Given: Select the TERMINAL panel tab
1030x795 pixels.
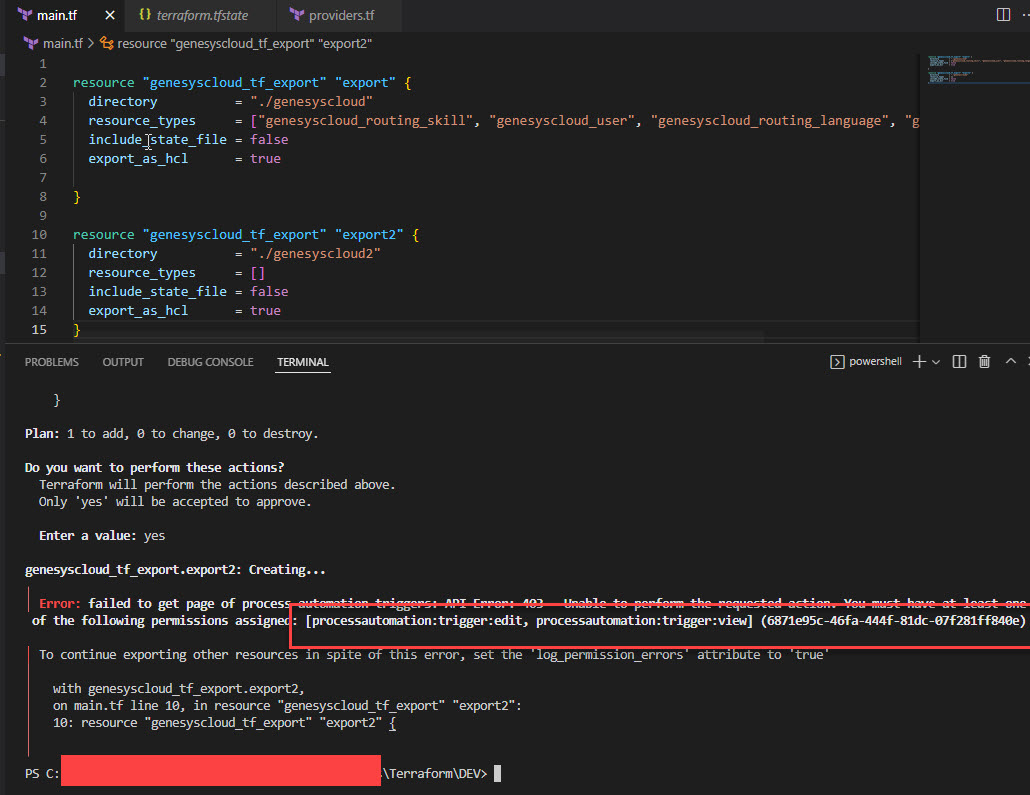Looking at the screenshot, I should (x=303, y=362).
